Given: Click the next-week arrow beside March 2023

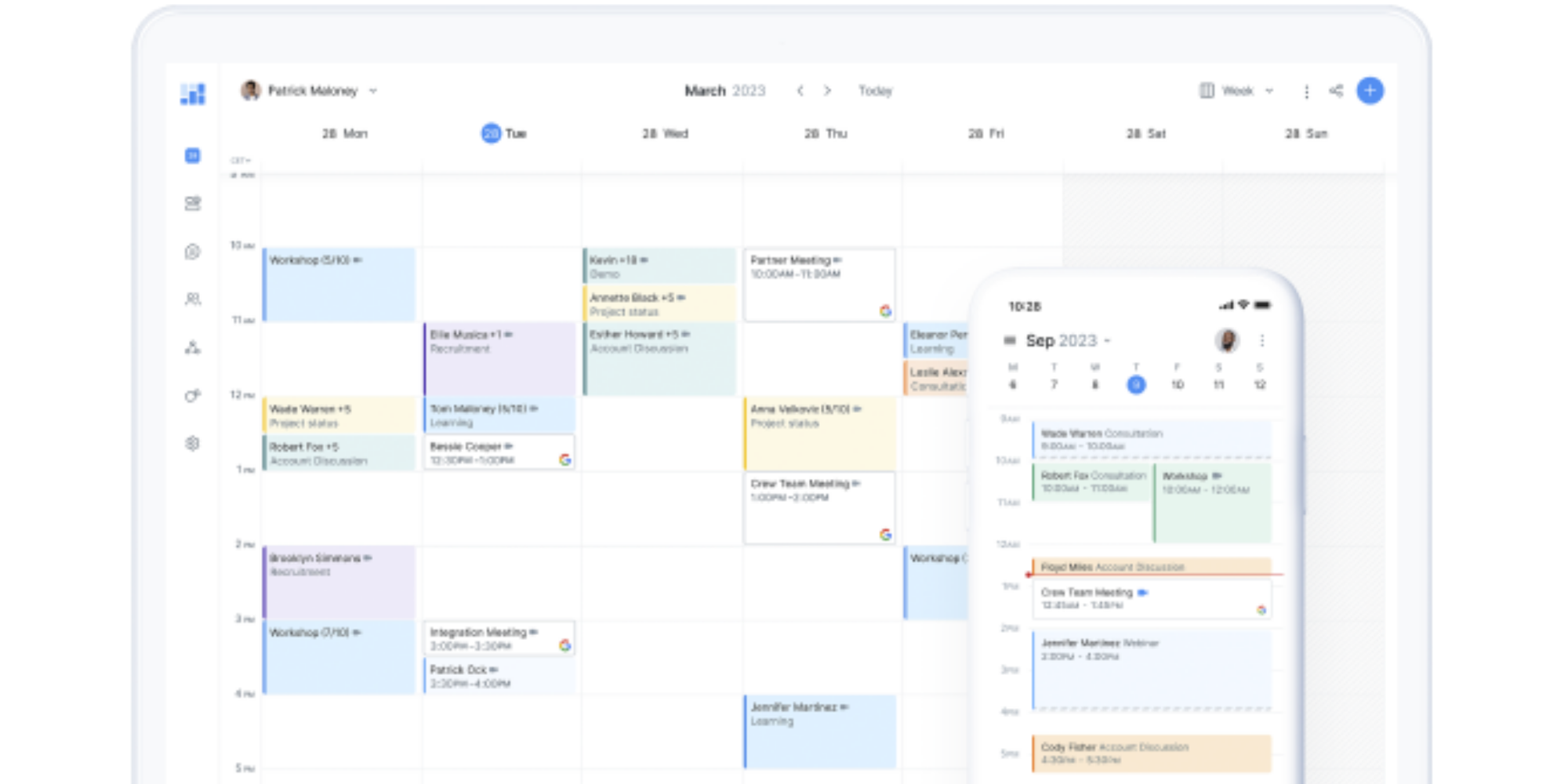Looking at the screenshot, I should pyautogui.click(x=829, y=91).
